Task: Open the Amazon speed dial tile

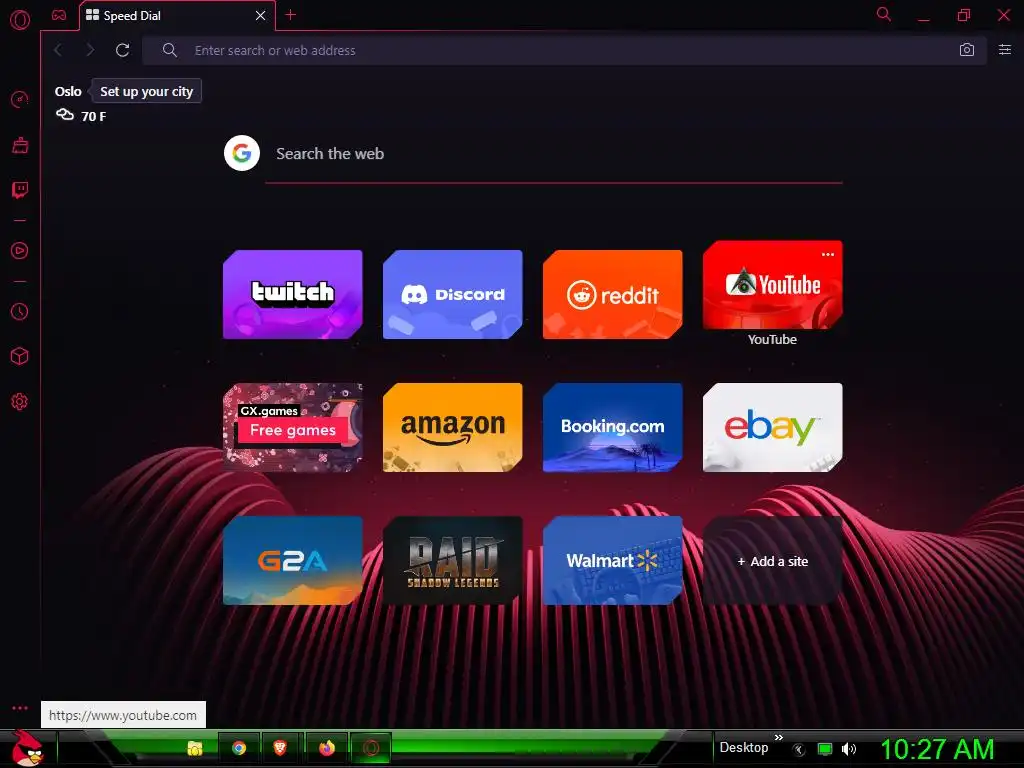Action: (x=453, y=428)
